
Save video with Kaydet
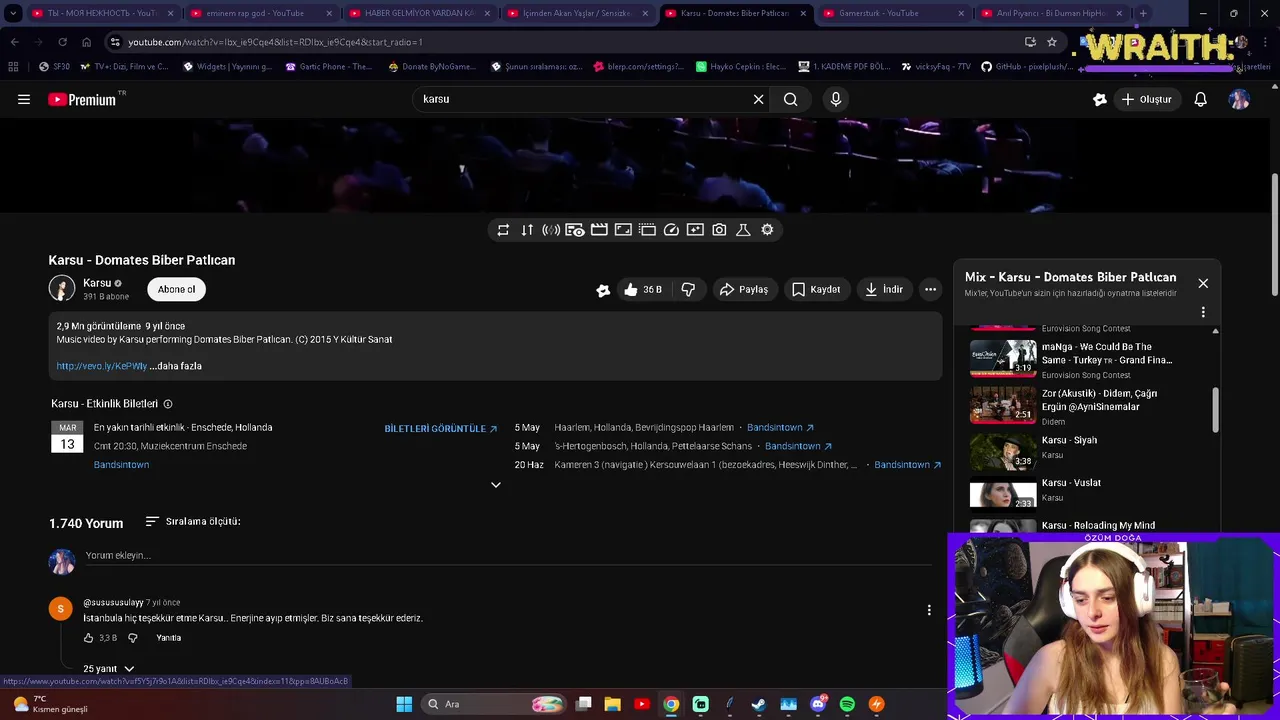click(x=816, y=289)
